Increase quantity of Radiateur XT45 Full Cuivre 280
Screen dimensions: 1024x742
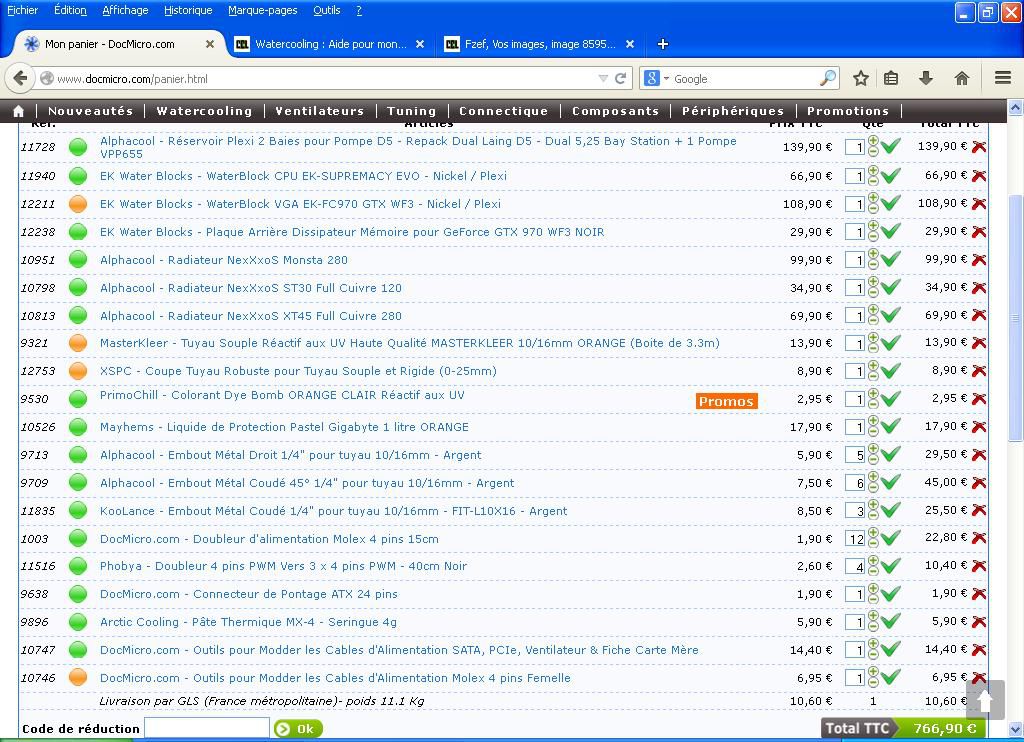(x=873, y=310)
